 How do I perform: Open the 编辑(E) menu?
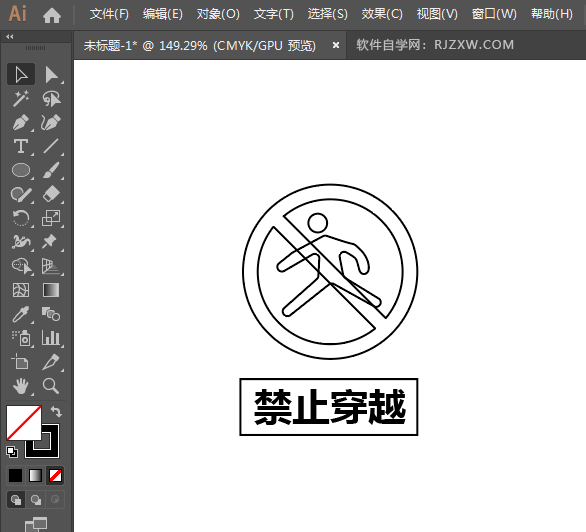click(x=163, y=14)
